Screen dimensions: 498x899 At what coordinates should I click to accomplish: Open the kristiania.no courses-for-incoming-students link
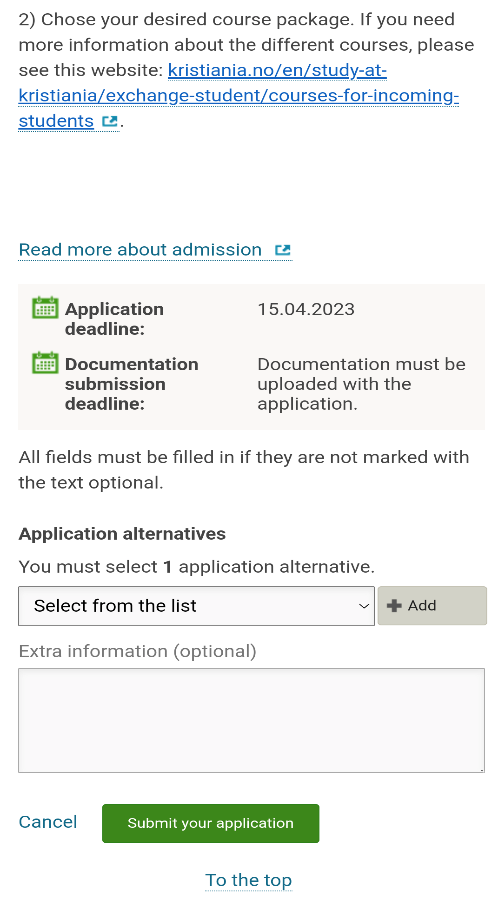coord(238,96)
